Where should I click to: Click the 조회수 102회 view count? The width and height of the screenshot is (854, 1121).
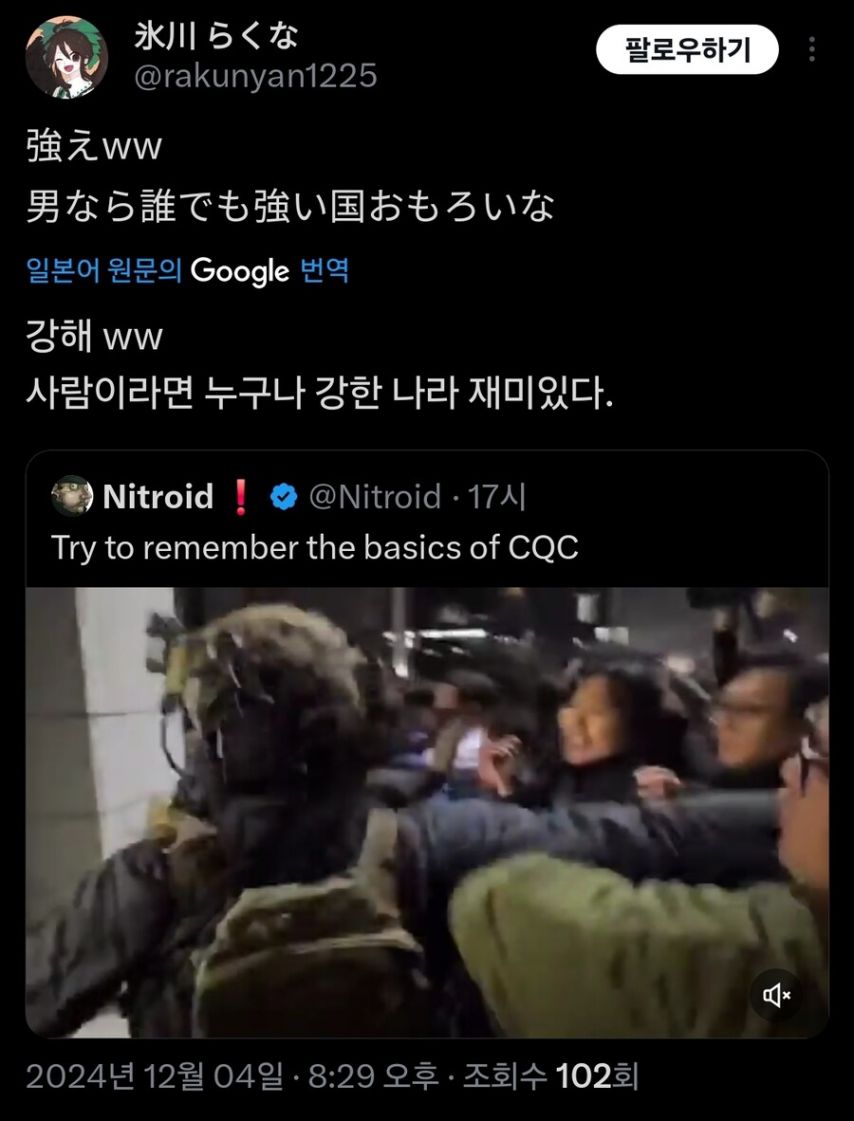(550, 1077)
